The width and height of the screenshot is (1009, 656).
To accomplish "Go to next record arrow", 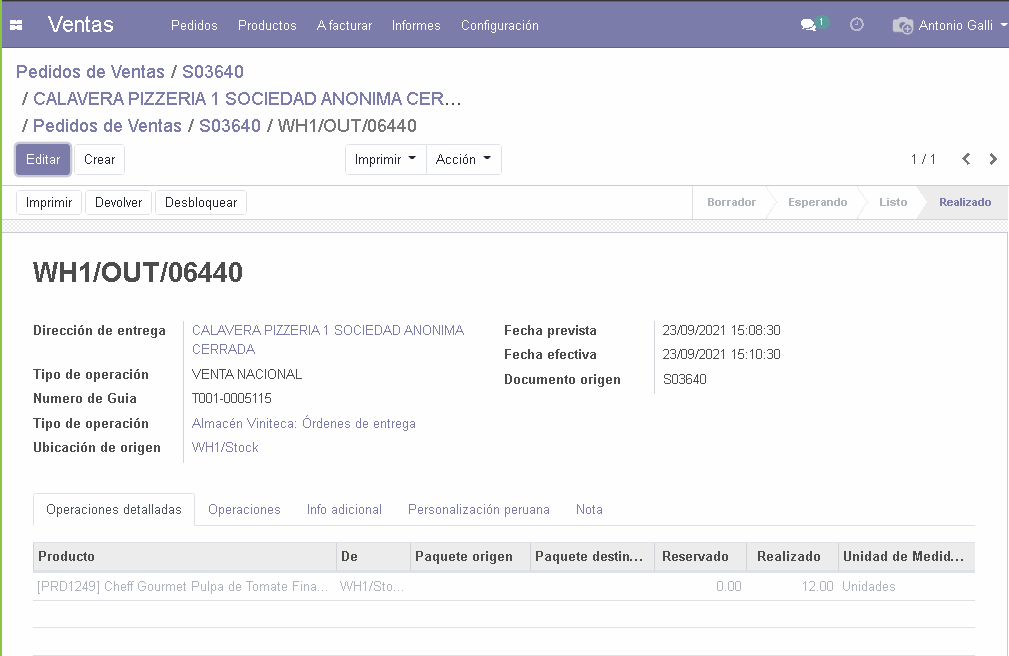I will 993,159.
